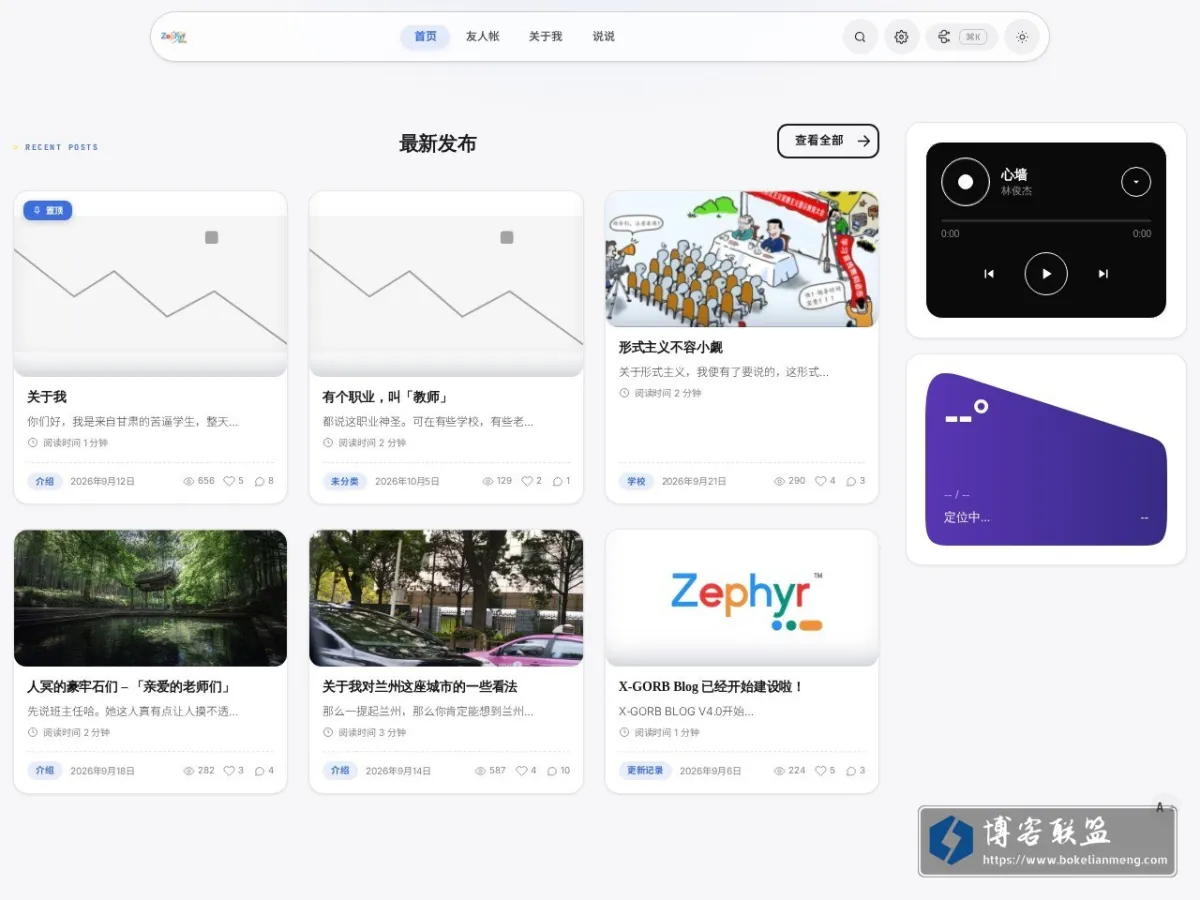Screen dimensions: 1200x900
Task: Open the 关于我 nav item
Action: point(545,37)
